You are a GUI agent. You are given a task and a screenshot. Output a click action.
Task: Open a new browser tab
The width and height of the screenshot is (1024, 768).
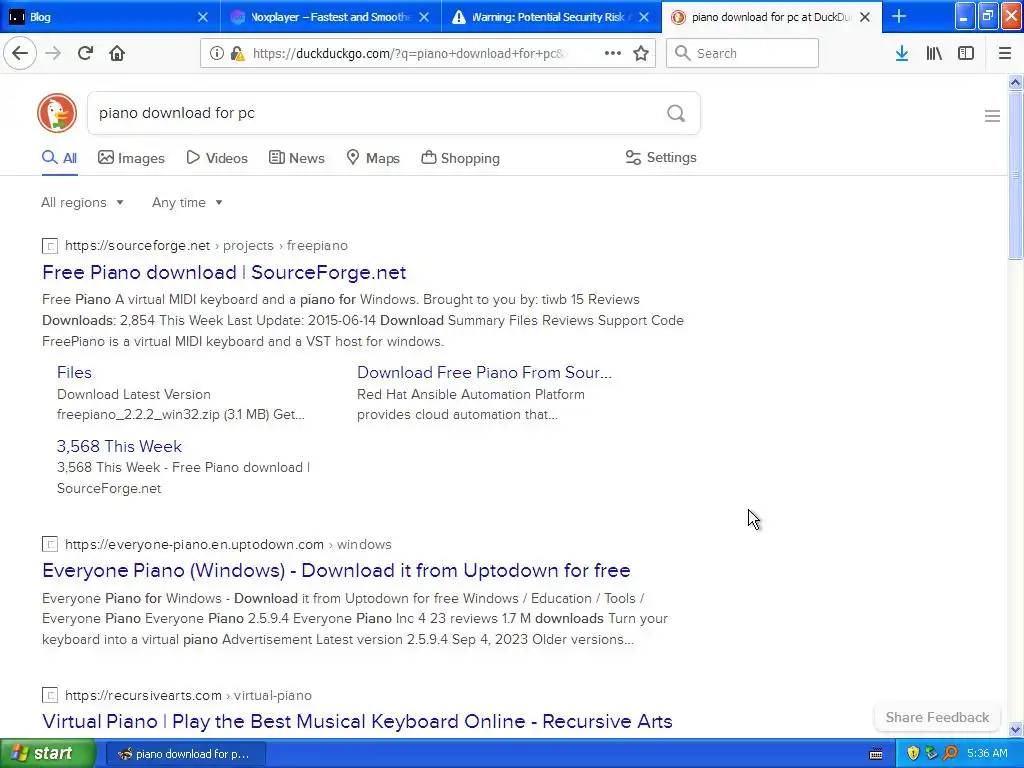[x=899, y=16]
